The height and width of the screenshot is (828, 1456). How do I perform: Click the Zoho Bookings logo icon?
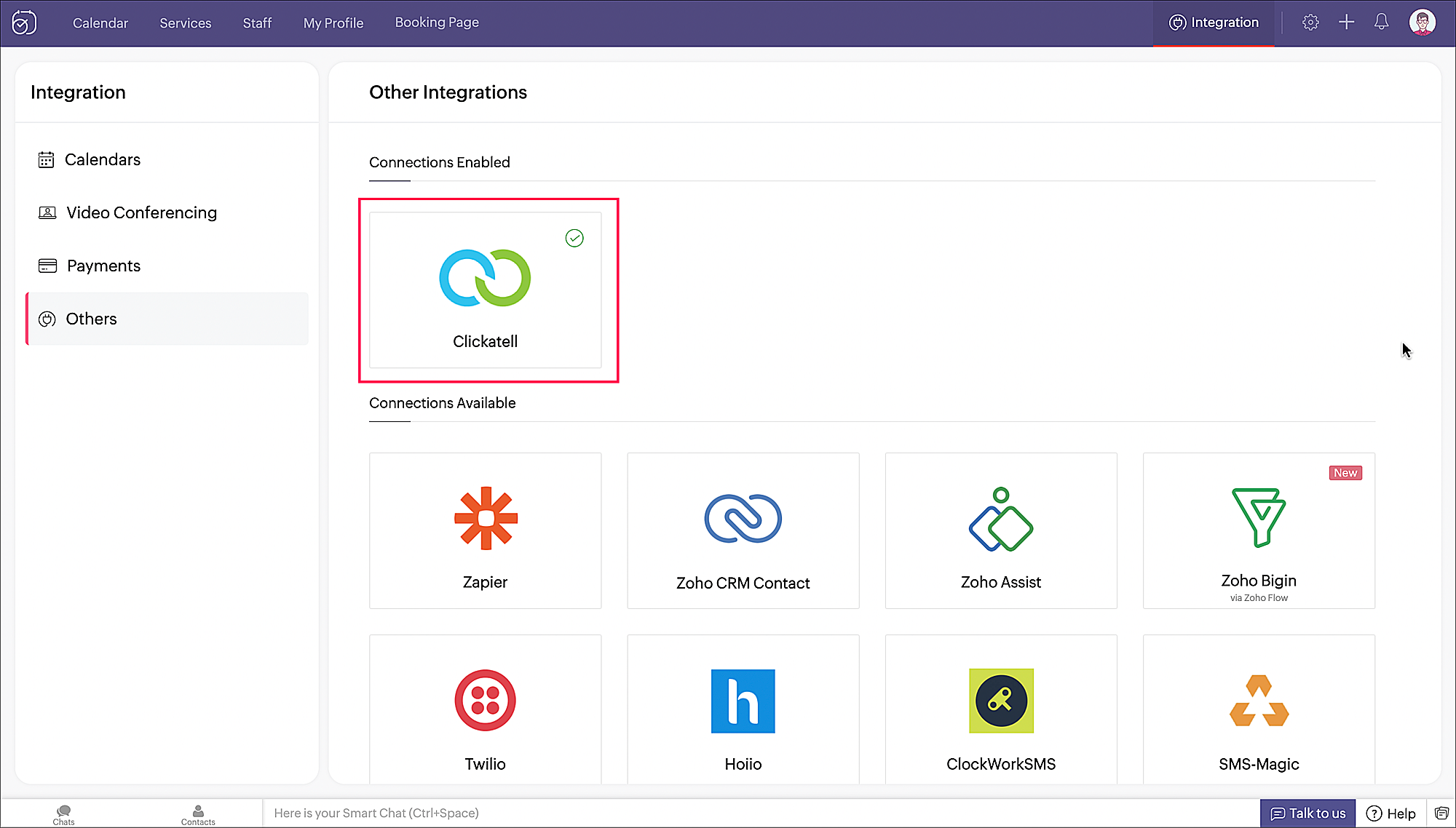pos(24,23)
